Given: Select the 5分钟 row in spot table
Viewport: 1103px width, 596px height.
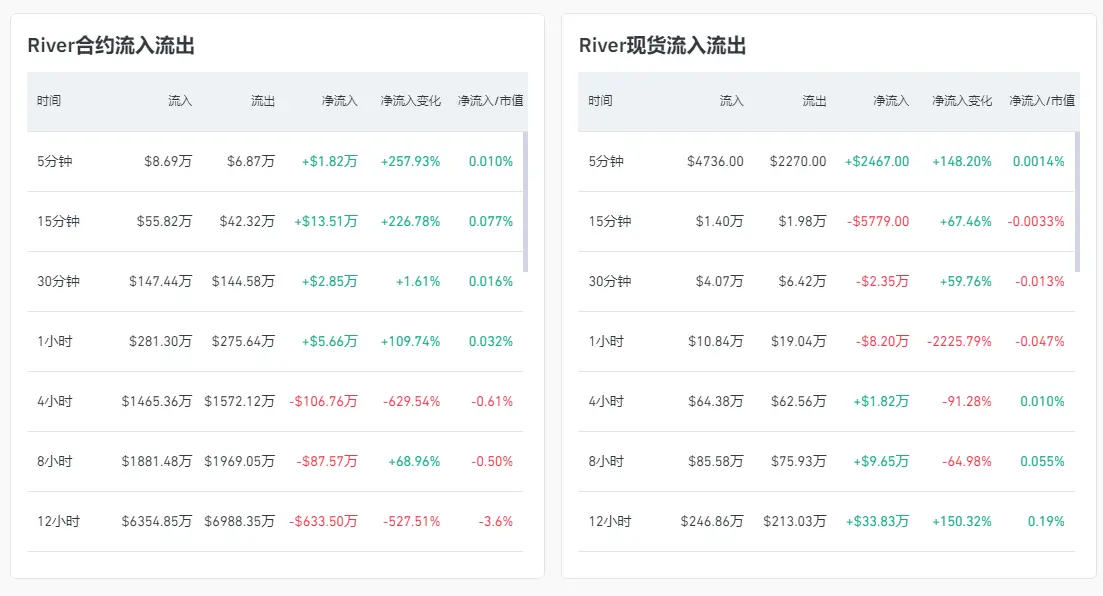Looking at the screenshot, I should 827,161.
